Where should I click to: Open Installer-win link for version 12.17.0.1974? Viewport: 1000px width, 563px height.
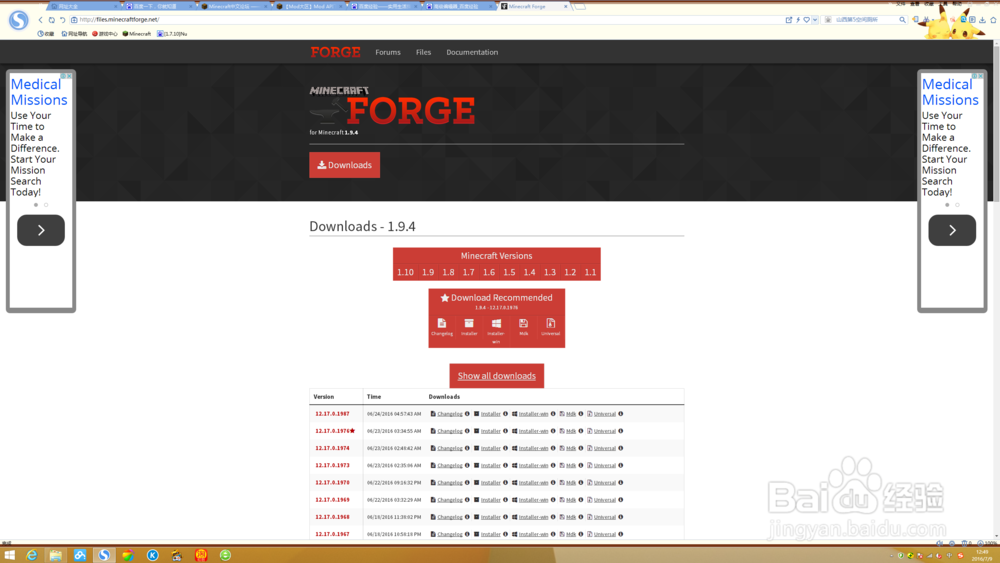533,448
